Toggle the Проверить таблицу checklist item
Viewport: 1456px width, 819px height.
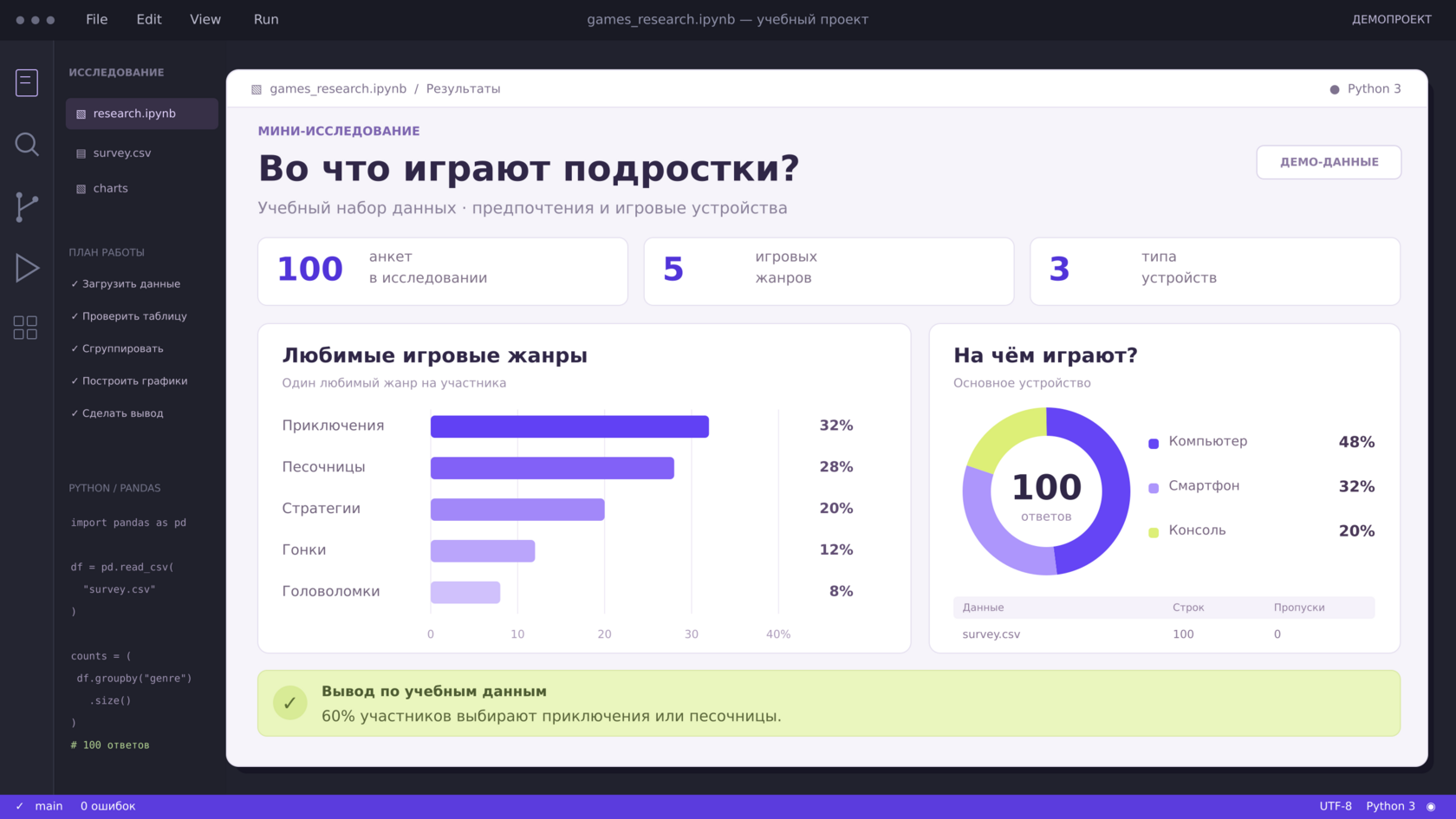[129, 316]
